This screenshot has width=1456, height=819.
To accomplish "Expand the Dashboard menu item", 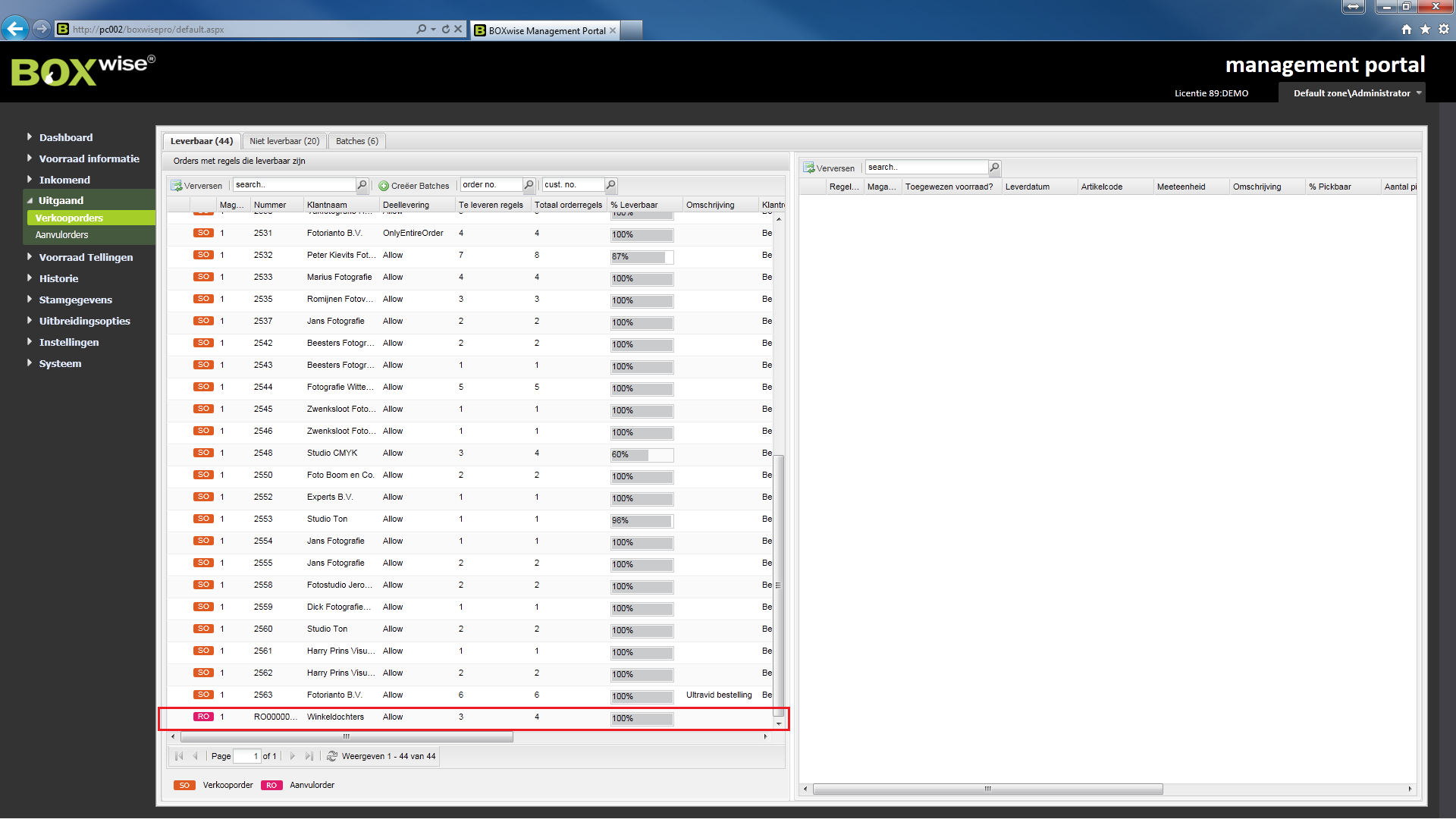I will [65, 137].
